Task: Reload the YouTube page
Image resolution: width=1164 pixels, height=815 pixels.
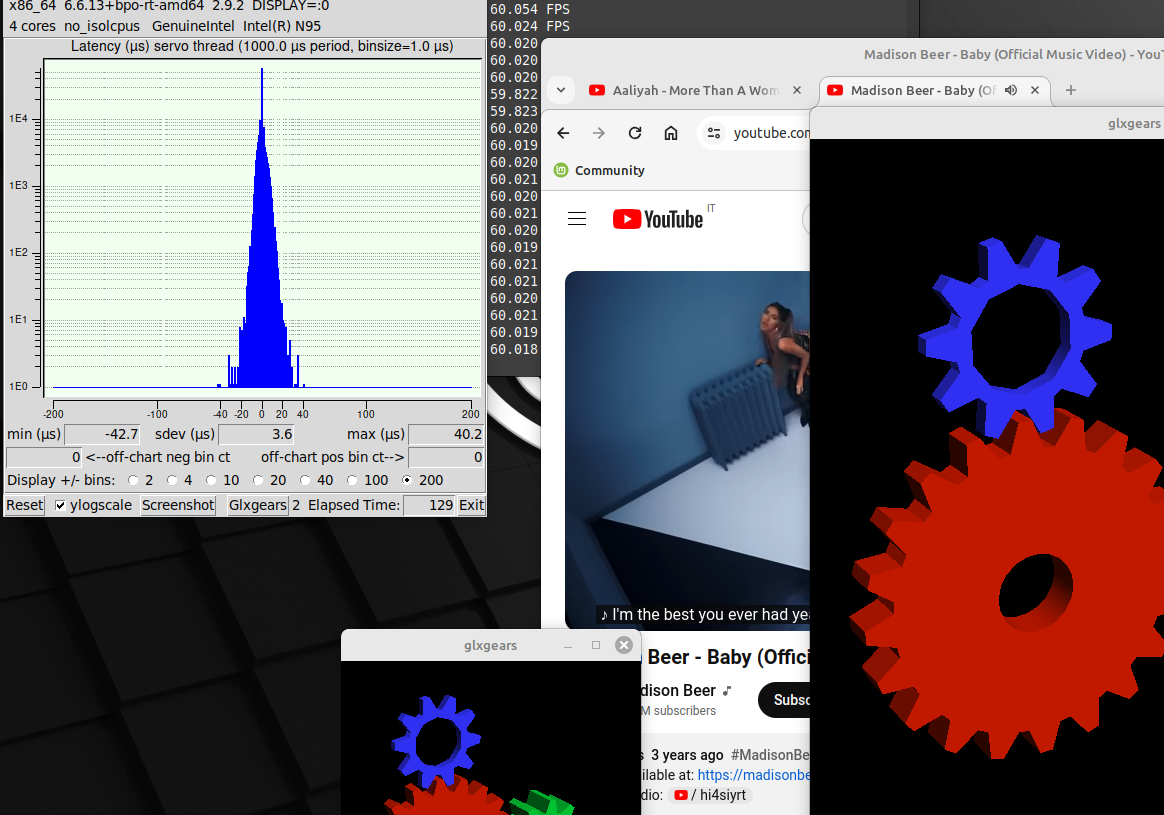Action: pos(635,133)
